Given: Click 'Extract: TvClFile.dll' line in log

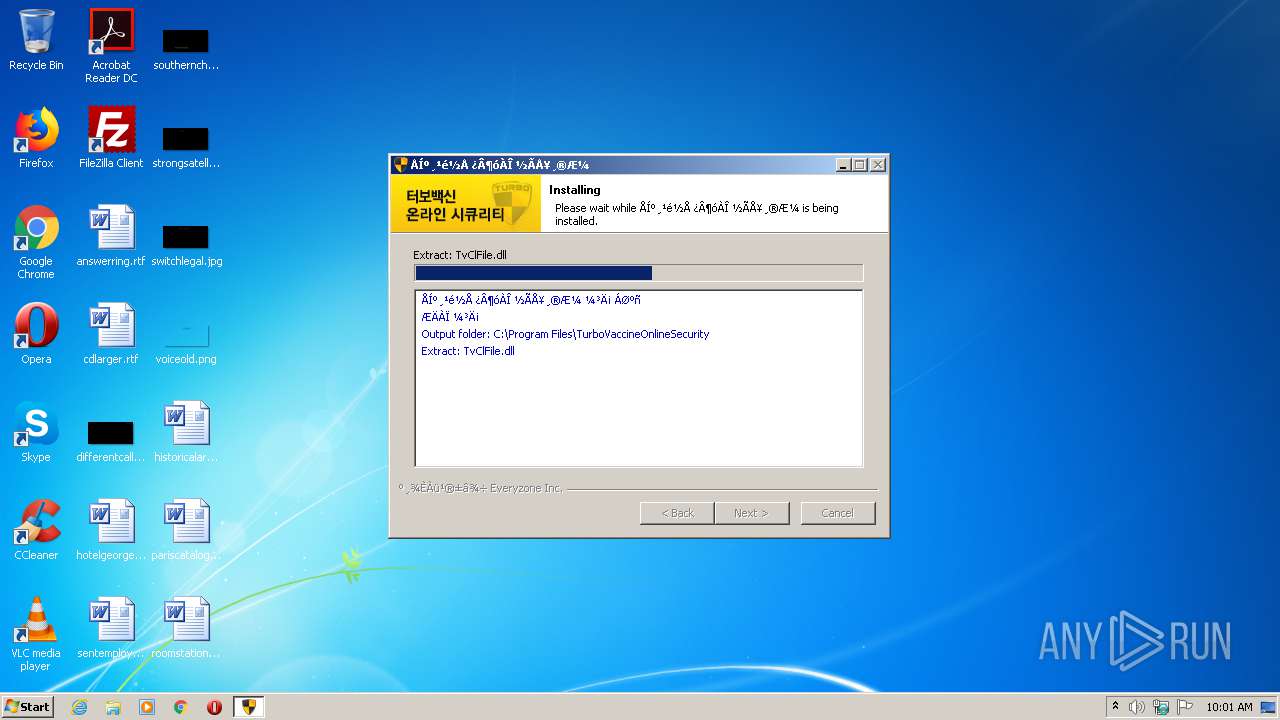Looking at the screenshot, I should tap(468, 351).
